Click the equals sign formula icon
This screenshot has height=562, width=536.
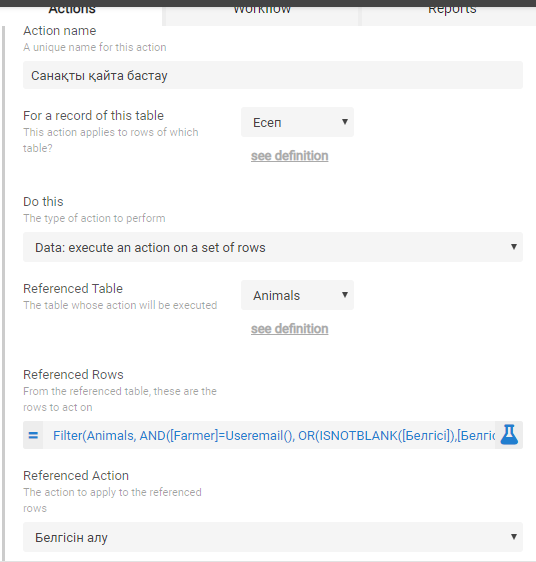click(x=33, y=435)
